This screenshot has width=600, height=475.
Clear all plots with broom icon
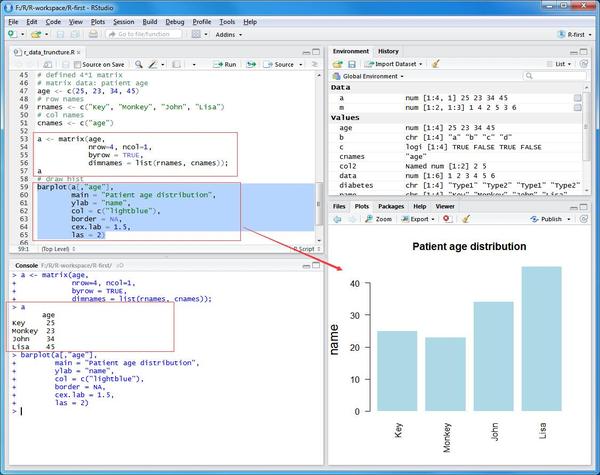(x=466, y=219)
